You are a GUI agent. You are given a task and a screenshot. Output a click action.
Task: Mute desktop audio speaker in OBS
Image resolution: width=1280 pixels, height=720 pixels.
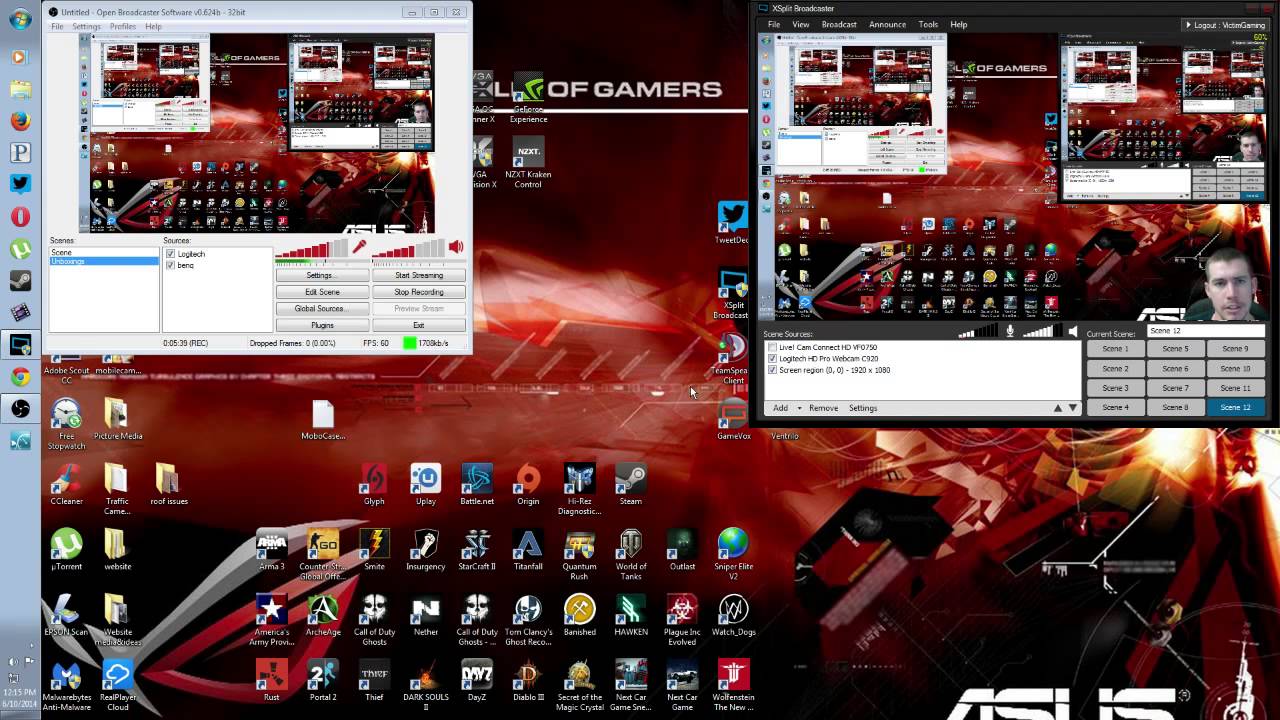point(456,247)
